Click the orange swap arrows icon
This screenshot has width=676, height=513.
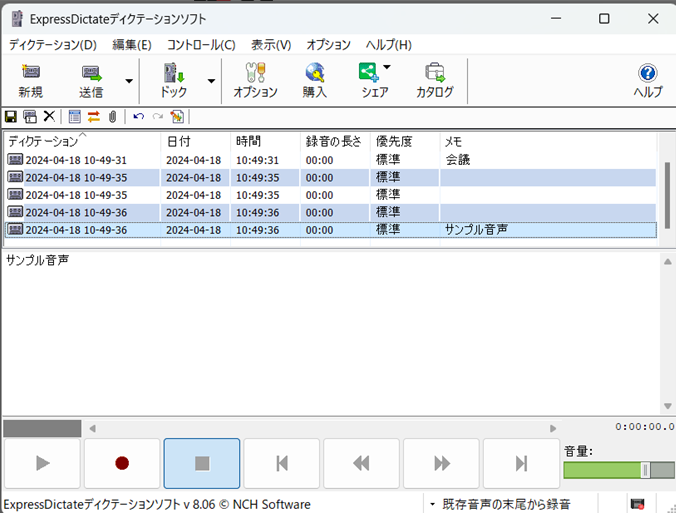click(x=94, y=116)
